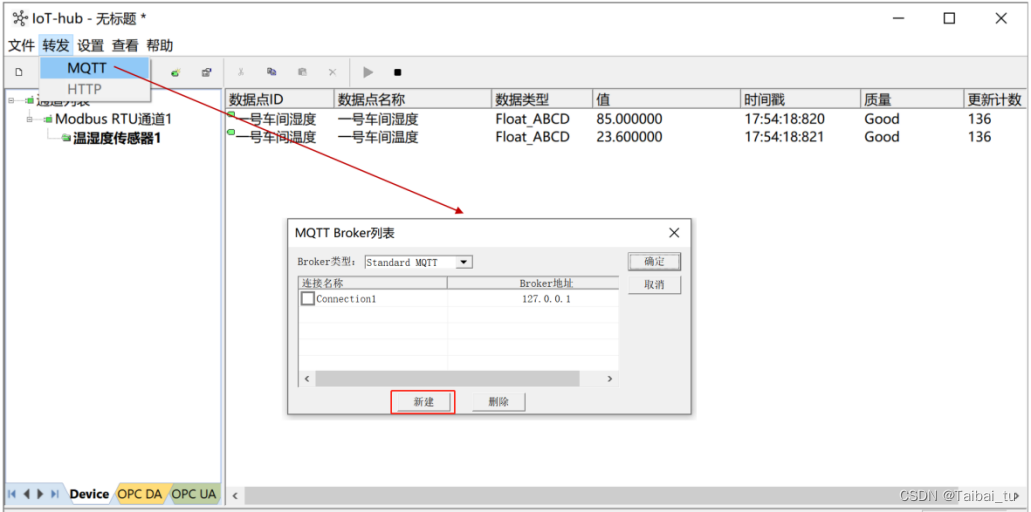The height and width of the screenshot is (512, 1031).
Task: Switch to the OPC UA tab
Action: pyautogui.click(x=194, y=494)
